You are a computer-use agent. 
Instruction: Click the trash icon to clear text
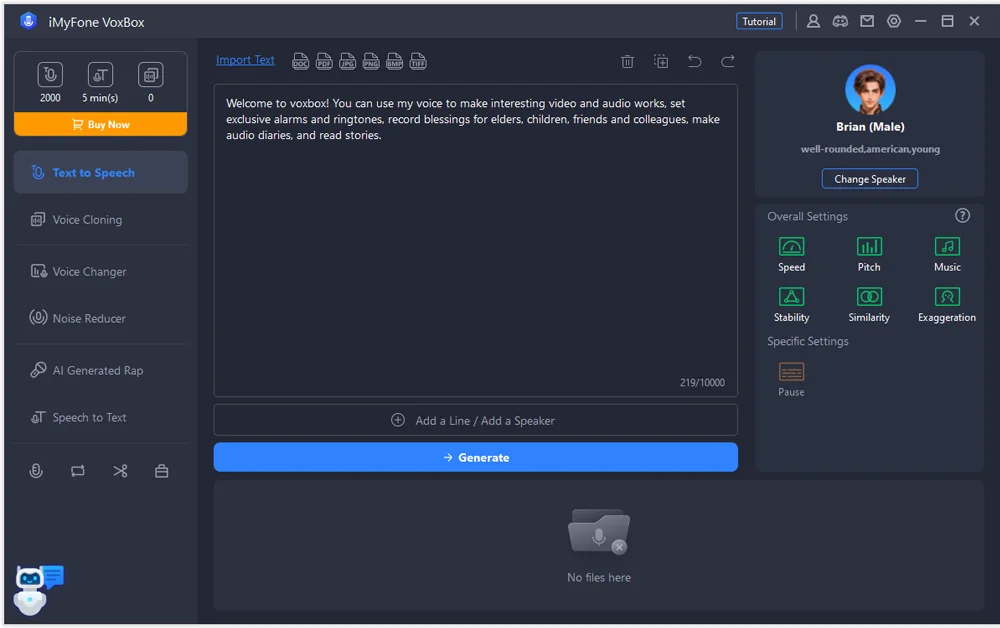pyautogui.click(x=628, y=62)
